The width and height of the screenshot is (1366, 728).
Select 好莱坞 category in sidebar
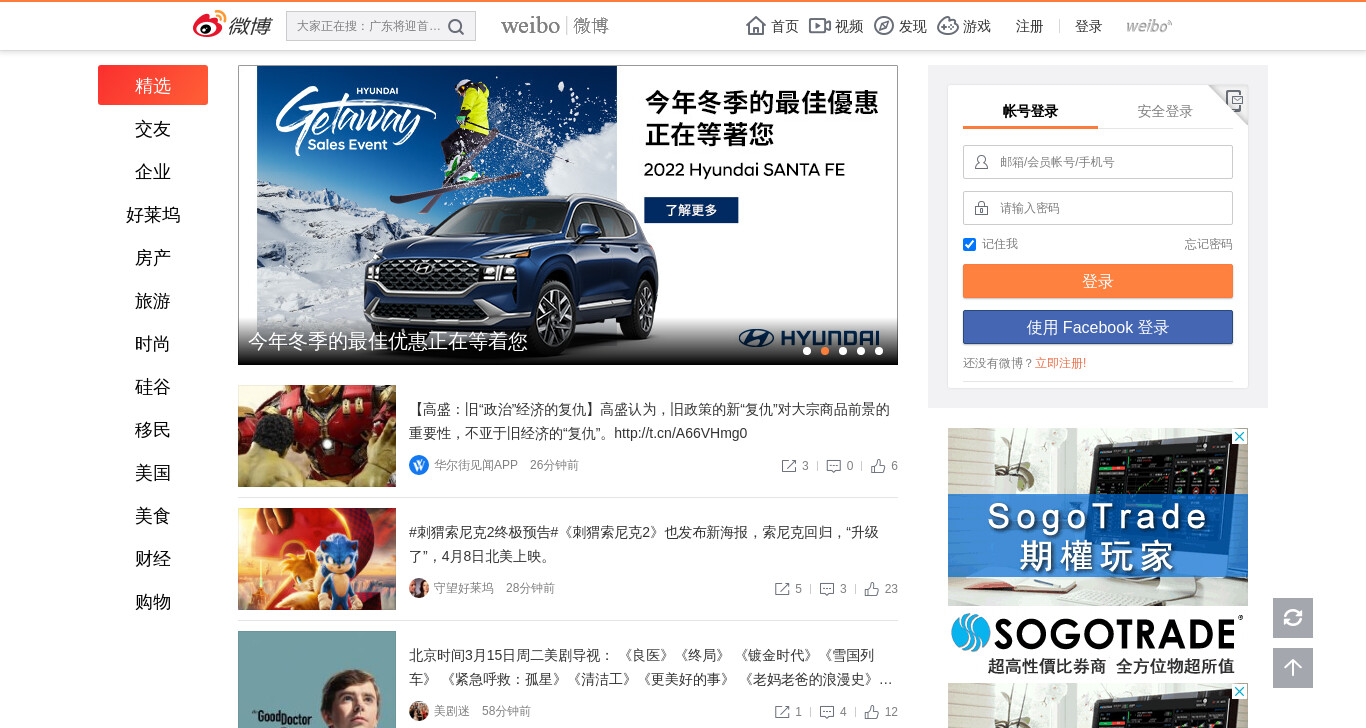[x=153, y=215]
